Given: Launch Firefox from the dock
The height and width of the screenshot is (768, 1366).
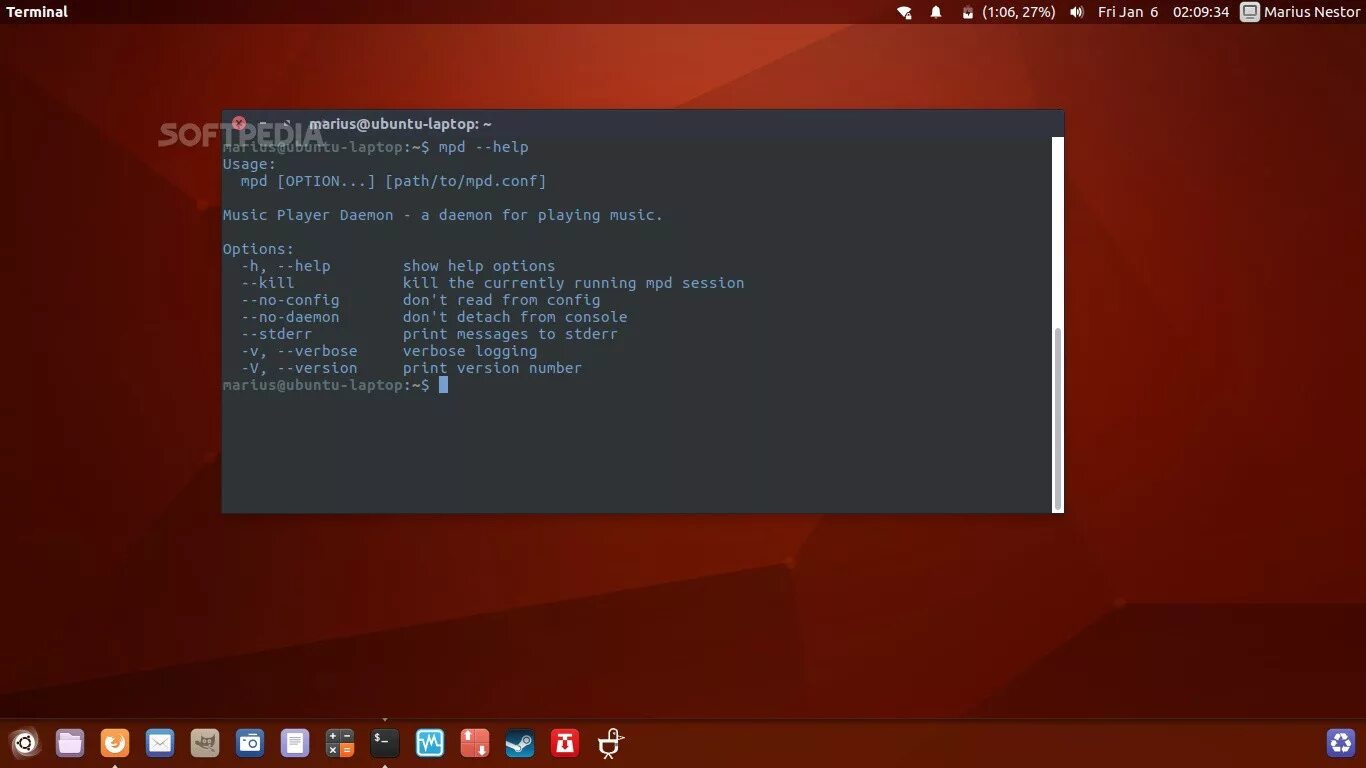Looking at the screenshot, I should coord(115,743).
